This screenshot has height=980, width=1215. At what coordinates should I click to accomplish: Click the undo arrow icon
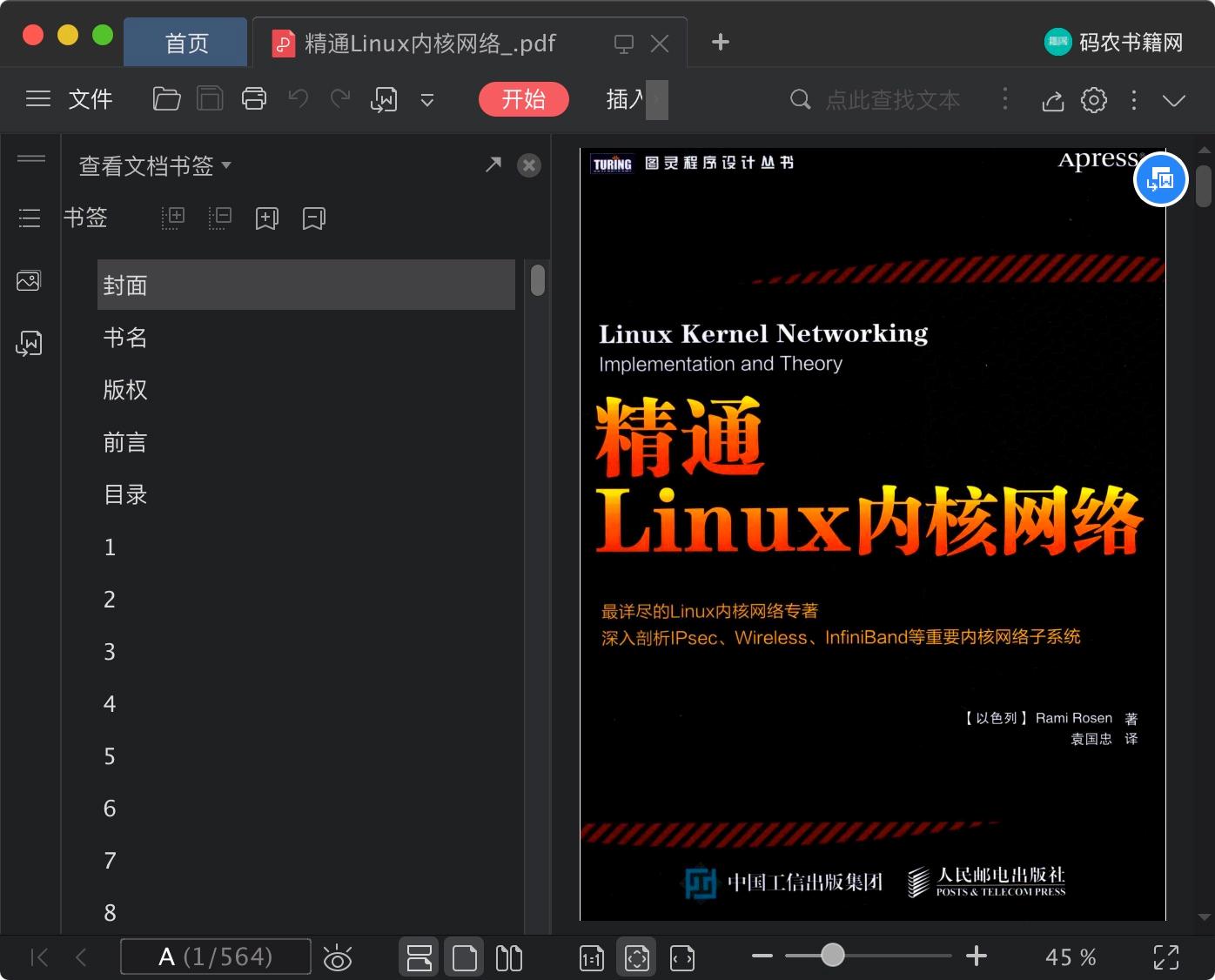(x=299, y=99)
